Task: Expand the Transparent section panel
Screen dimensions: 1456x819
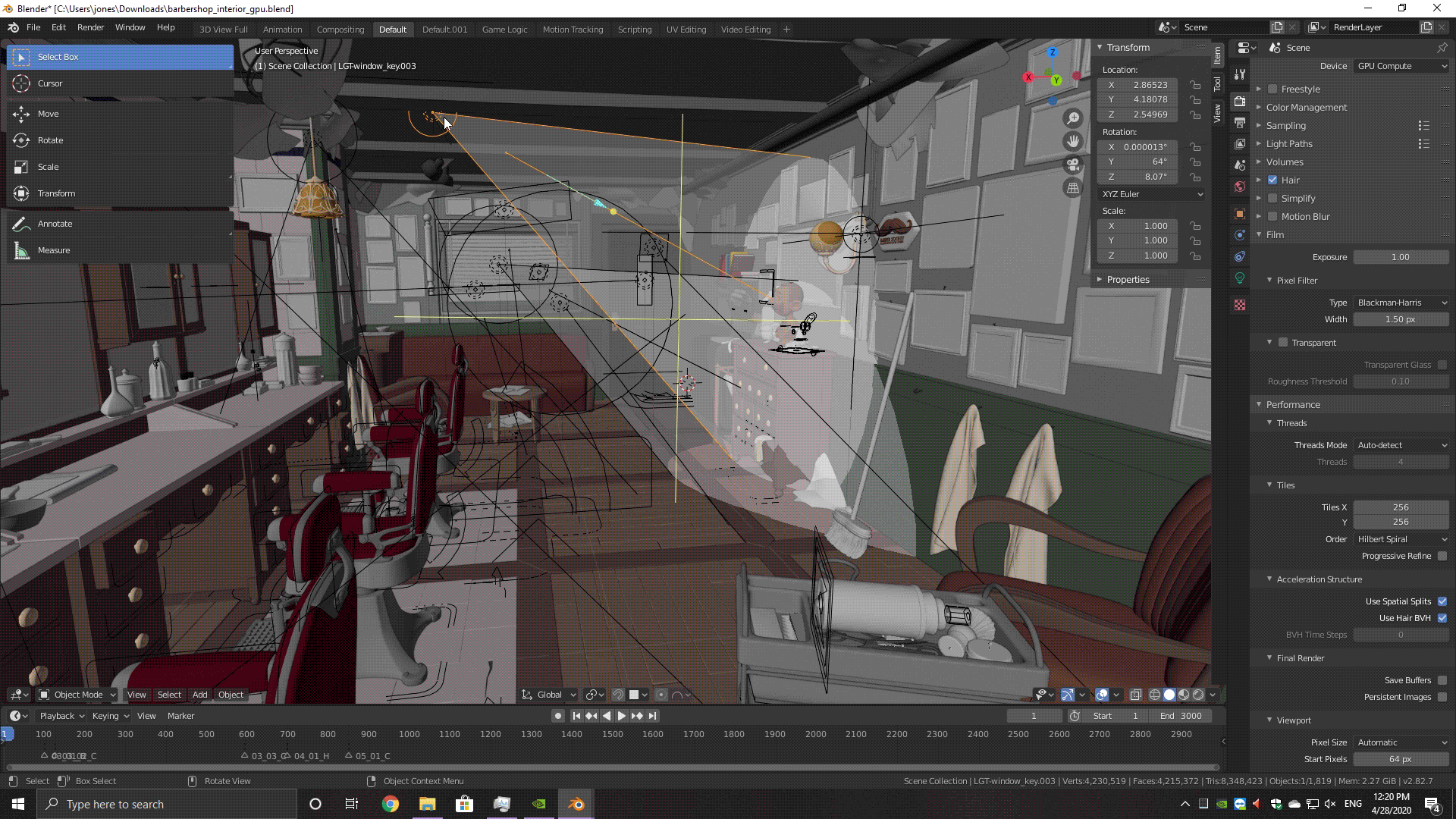Action: (x=1269, y=343)
